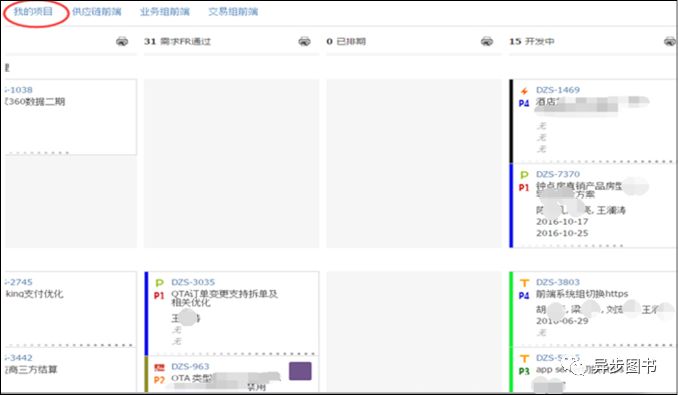Select the 业务组前端 tab
Screen dimensions: 678x395
pyautogui.click(x=165, y=12)
